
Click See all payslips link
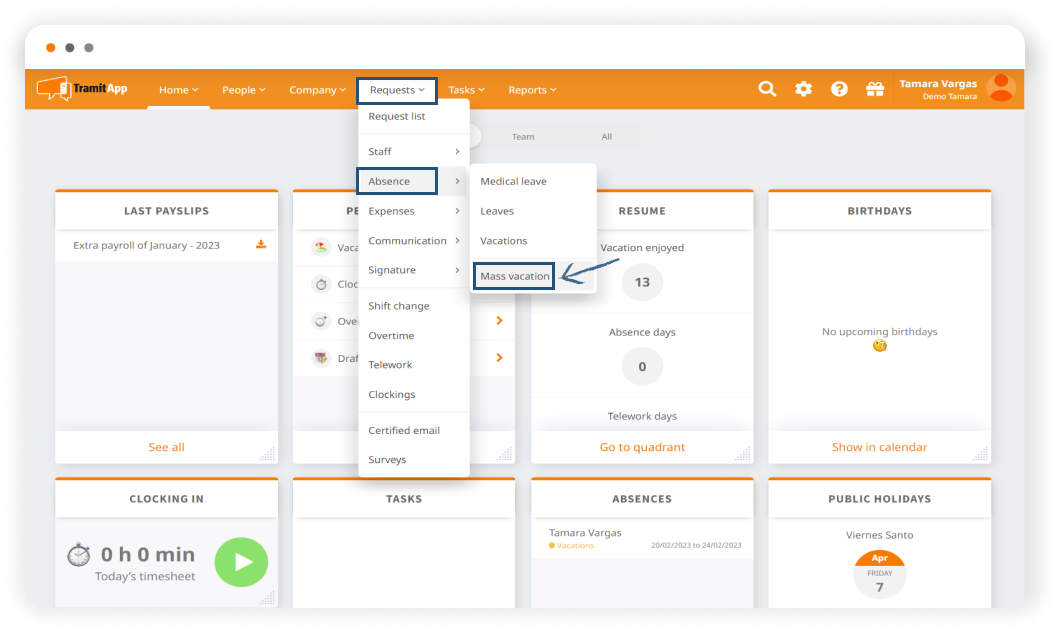pos(166,447)
